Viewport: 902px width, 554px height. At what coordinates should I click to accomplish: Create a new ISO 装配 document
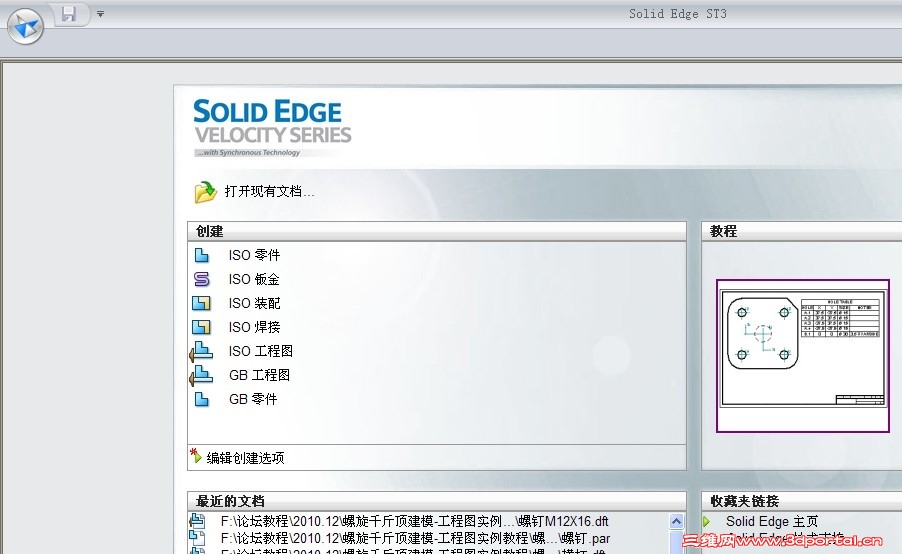point(254,303)
